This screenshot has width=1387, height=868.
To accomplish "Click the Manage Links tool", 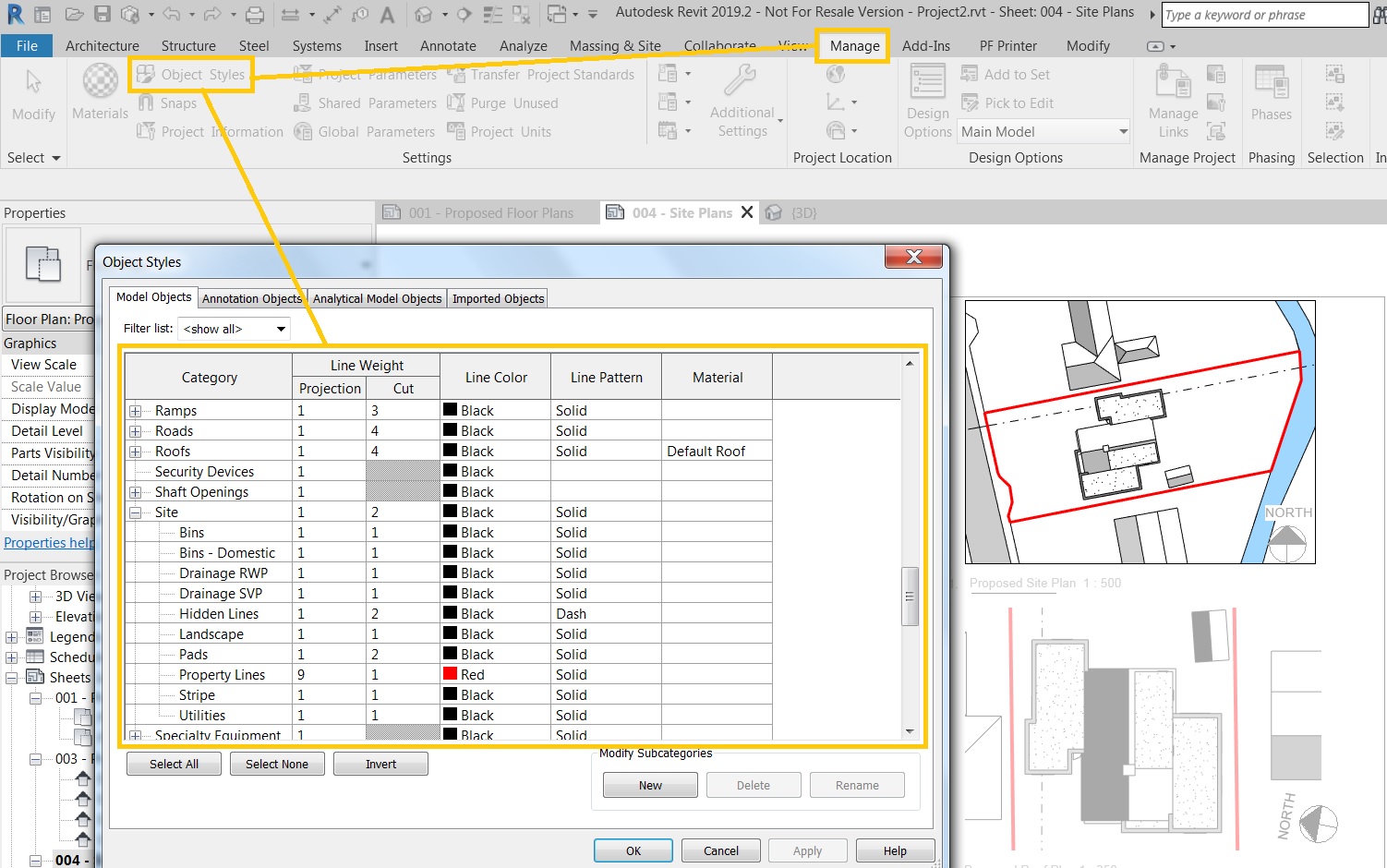I will point(1171,102).
